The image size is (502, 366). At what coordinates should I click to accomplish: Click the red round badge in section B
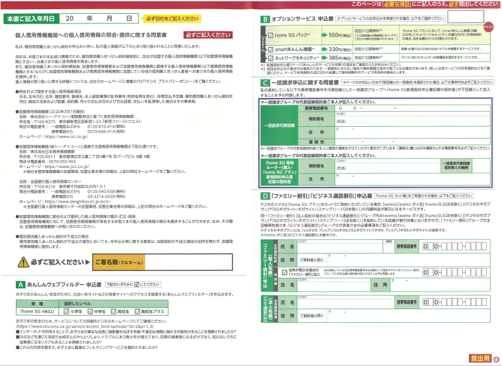(488, 27)
